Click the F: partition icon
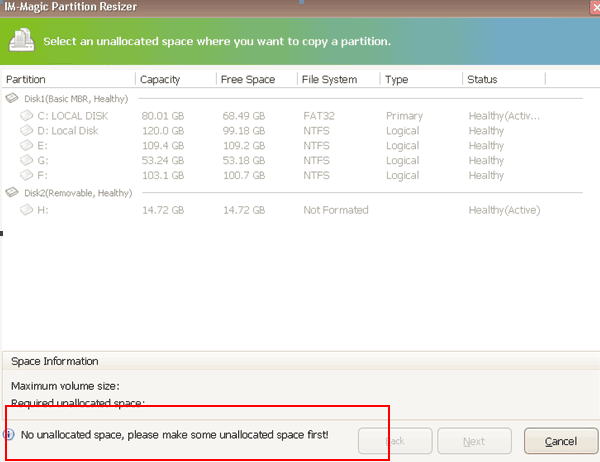Viewport: 600px width, 462px height. coord(27,175)
